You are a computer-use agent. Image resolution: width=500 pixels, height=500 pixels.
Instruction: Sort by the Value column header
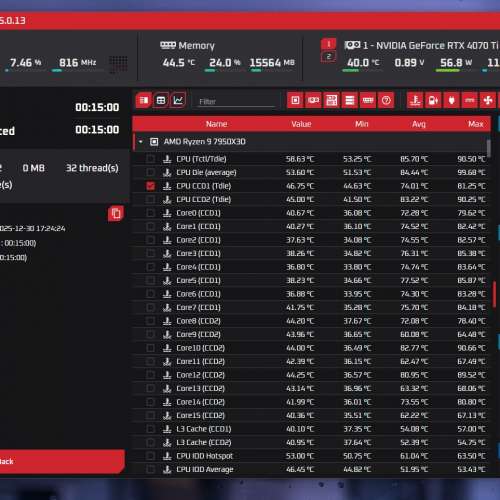click(301, 124)
